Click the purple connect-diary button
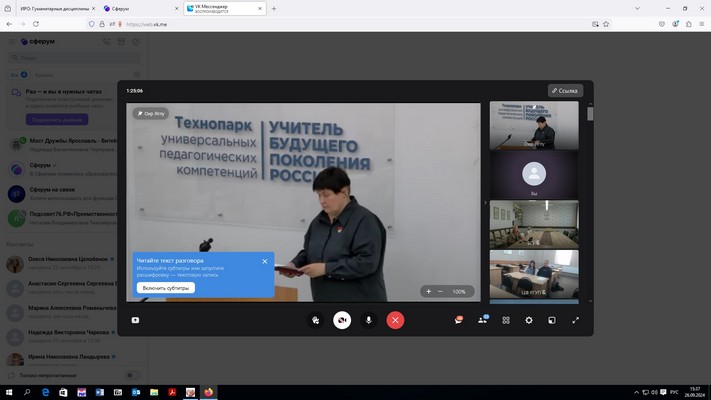This screenshot has width=711, height=400. [57, 120]
